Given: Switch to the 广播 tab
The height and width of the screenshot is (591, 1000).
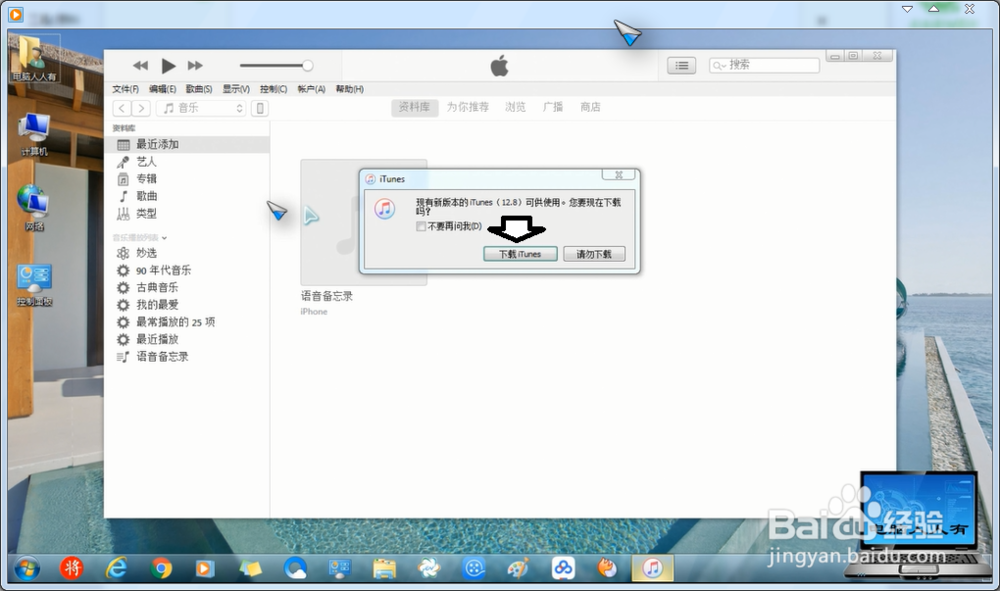Looking at the screenshot, I should click(553, 107).
